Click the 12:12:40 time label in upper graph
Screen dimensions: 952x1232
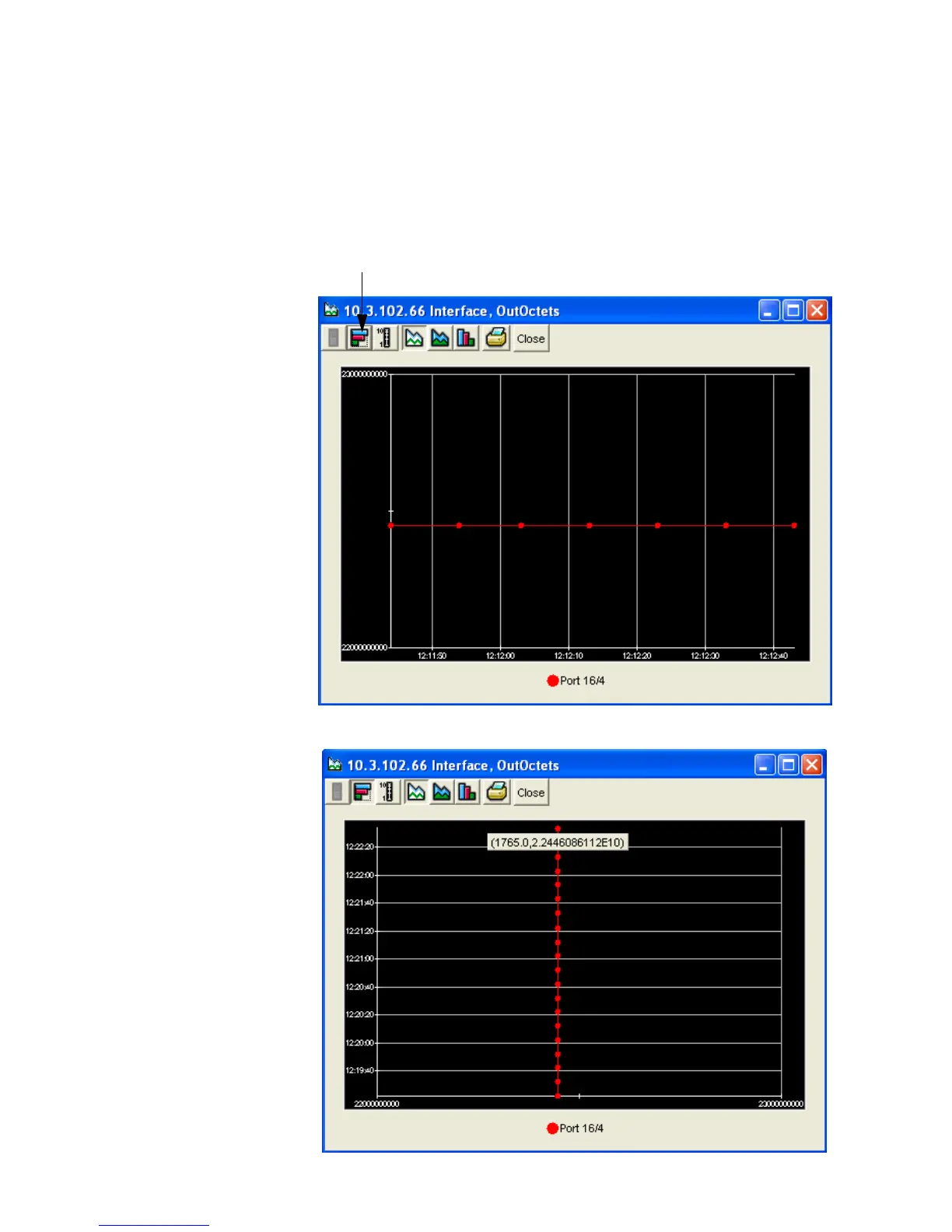[773, 656]
